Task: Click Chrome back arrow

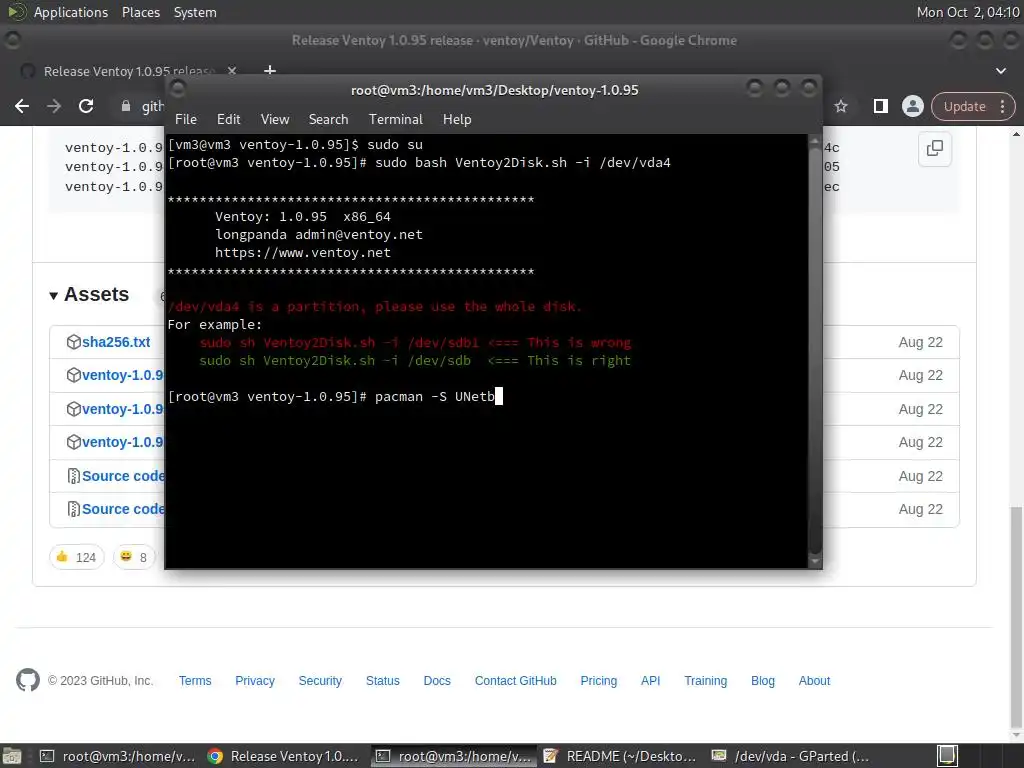Action: (x=22, y=106)
